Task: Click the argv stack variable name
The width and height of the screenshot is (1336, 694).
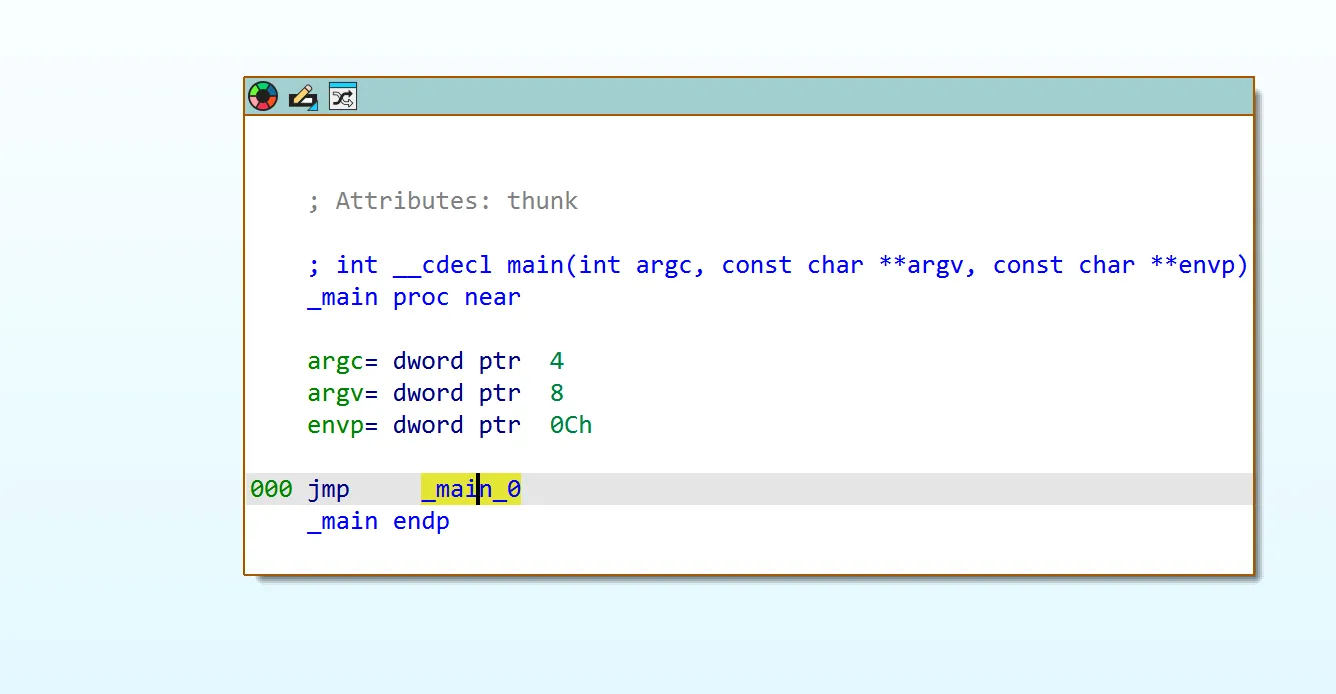Action: (x=335, y=393)
